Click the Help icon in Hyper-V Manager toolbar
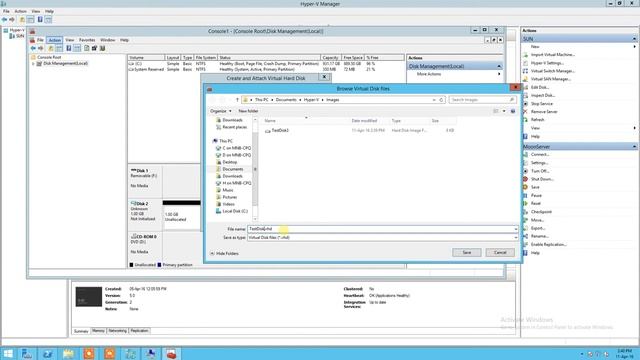Image resolution: width=640 pixels, height=360 pixels. coord(40,20)
